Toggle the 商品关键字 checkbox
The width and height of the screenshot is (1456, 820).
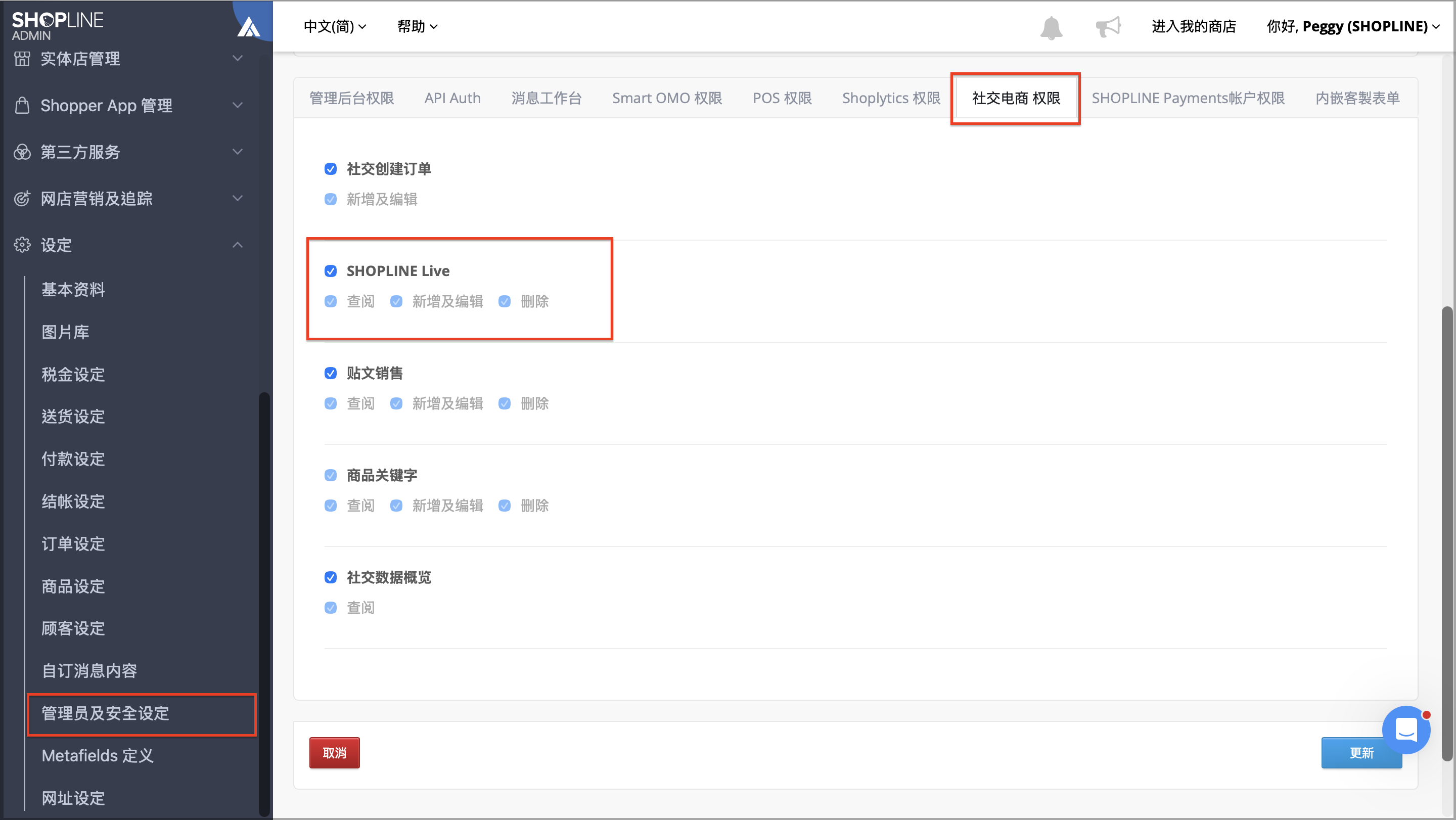[x=331, y=475]
